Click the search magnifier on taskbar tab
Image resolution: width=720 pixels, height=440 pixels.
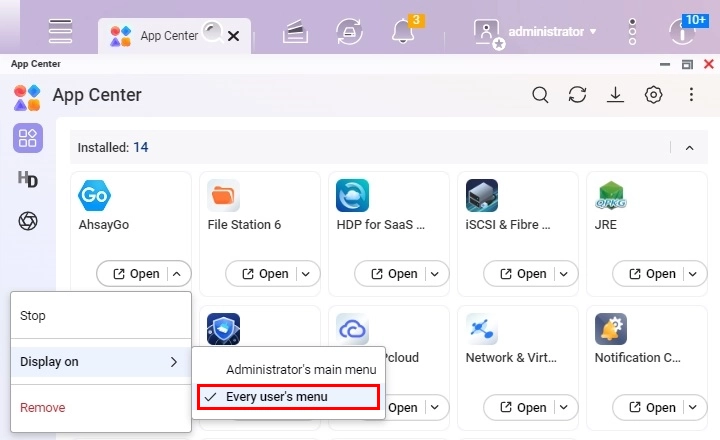[213, 32]
